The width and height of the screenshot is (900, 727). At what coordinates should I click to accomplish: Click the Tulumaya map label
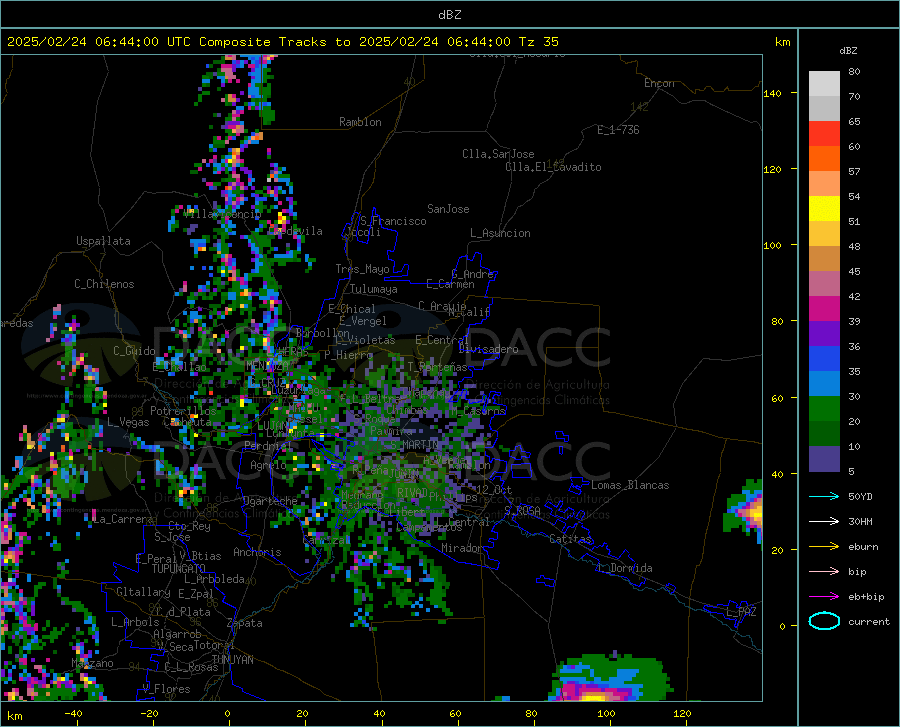(374, 289)
